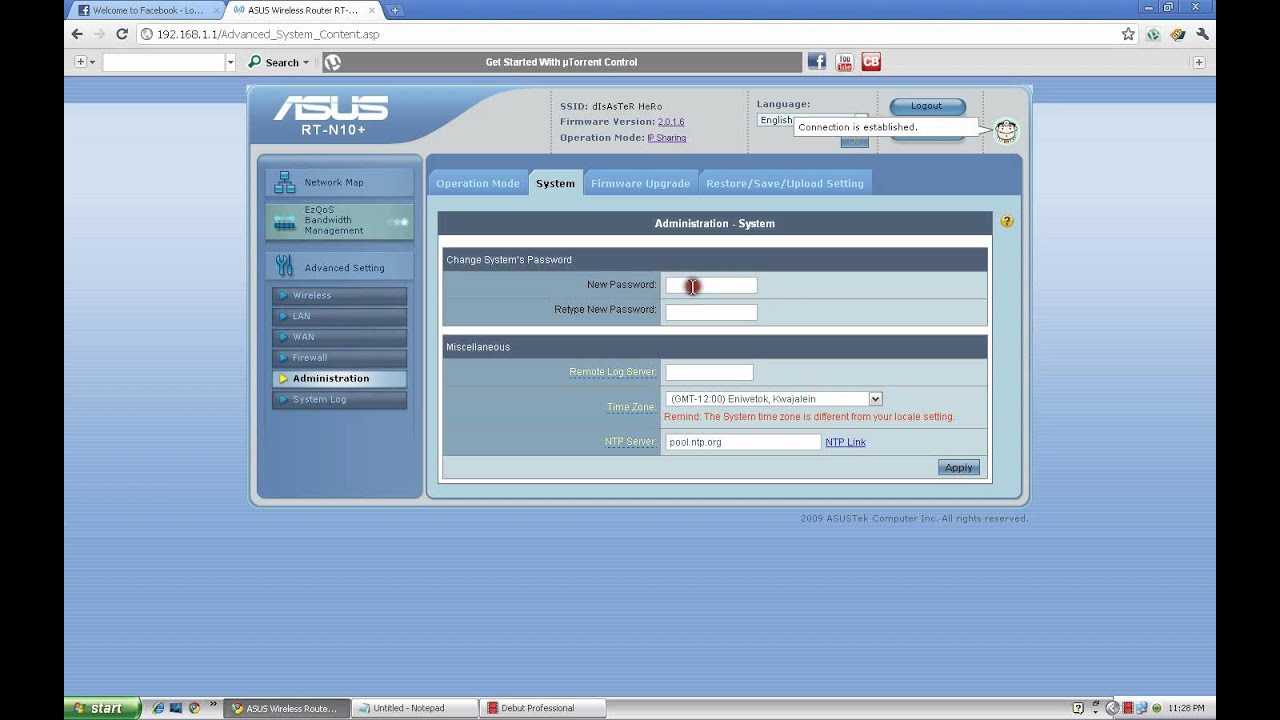1280x720 pixels.
Task: Open the WAN settings menu
Action: pos(339,337)
